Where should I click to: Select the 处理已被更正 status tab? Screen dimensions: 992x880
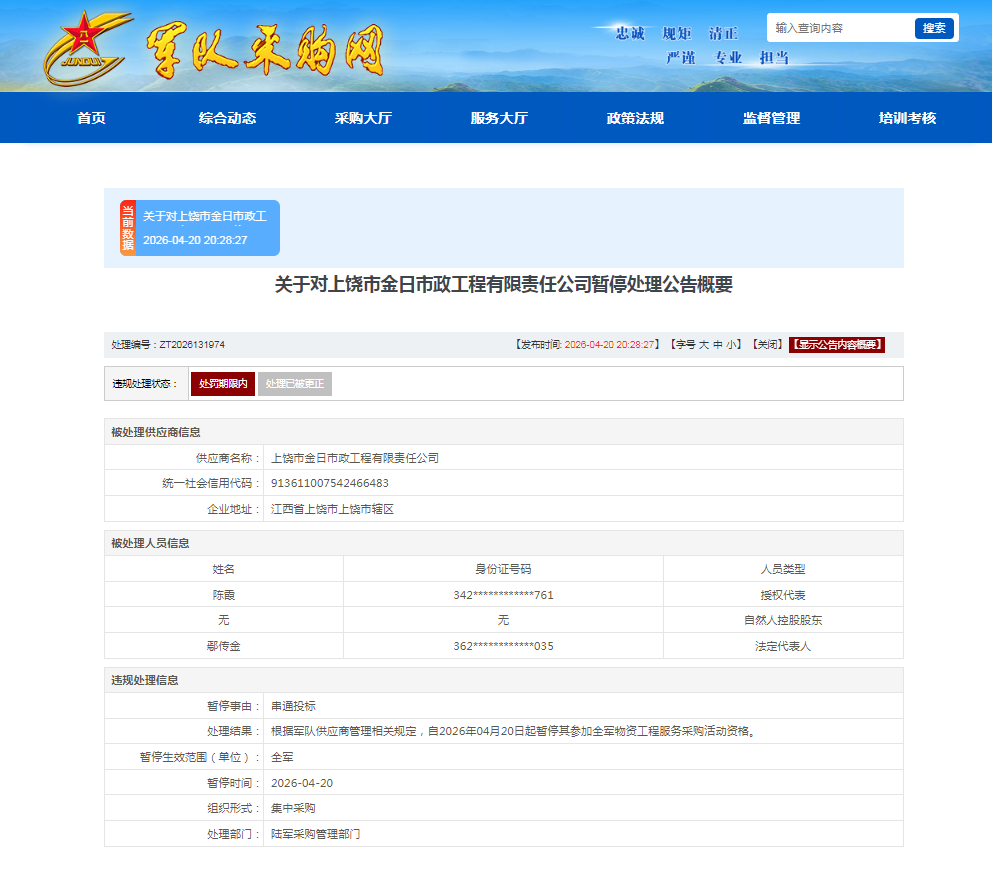(295, 384)
